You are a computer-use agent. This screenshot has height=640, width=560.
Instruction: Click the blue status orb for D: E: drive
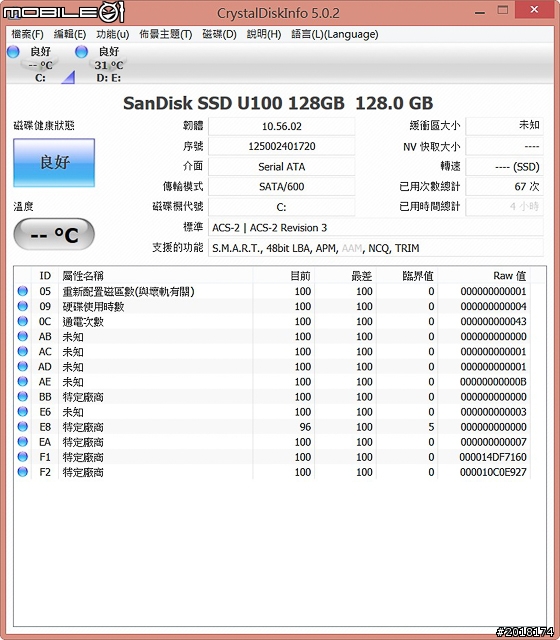[x=82, y=51]
